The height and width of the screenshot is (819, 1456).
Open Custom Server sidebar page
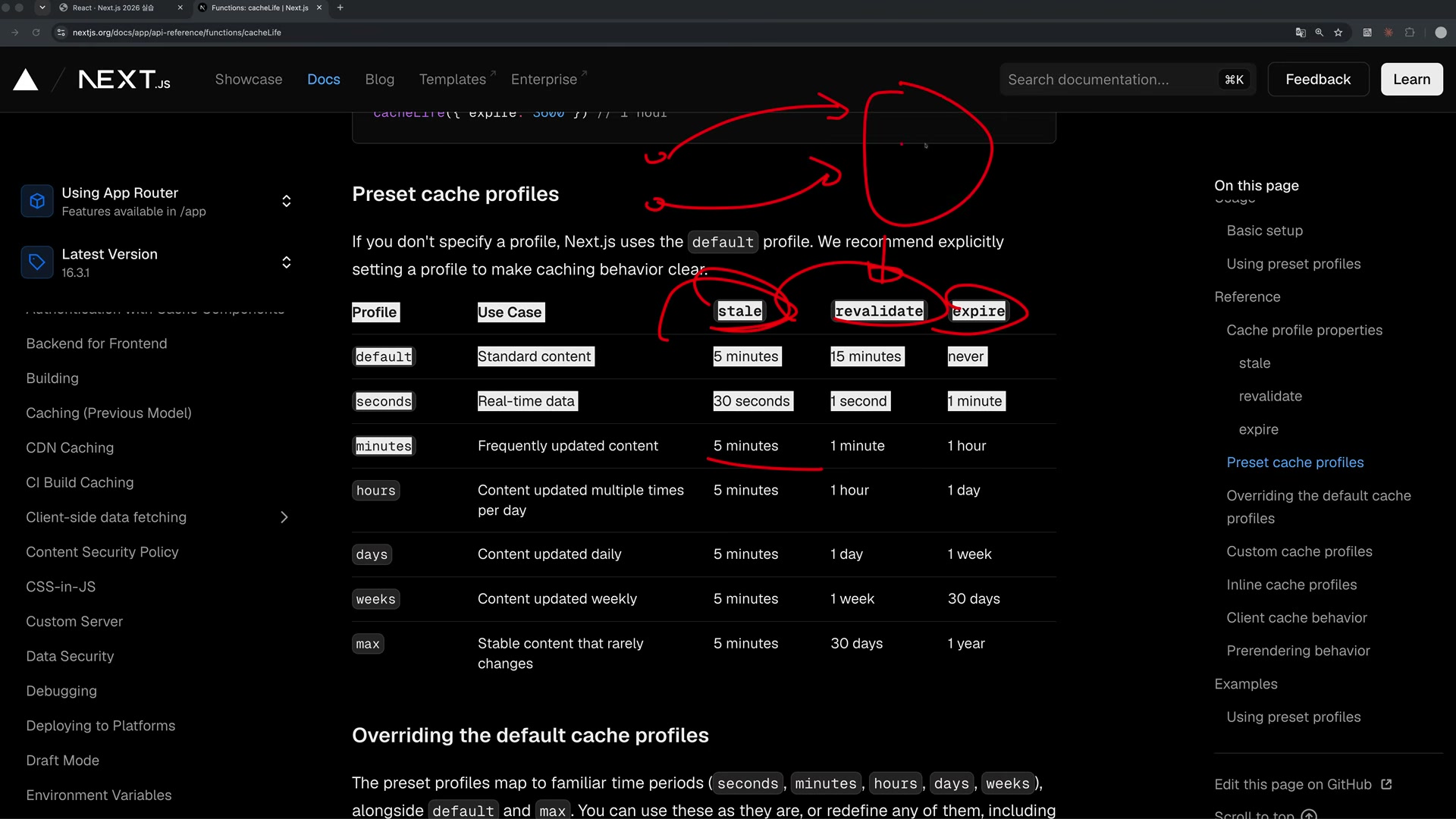coord(74,622)
